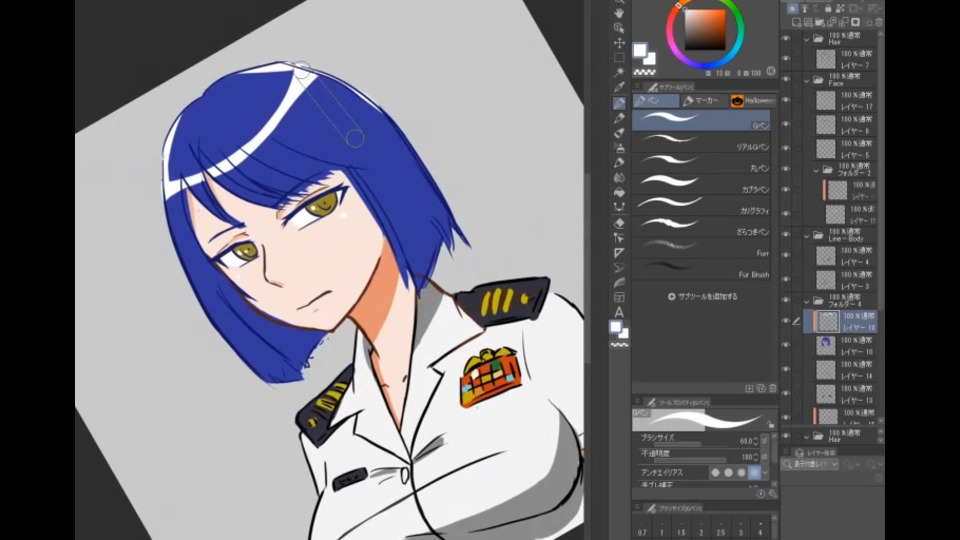The image size is (960, 540).
Task: Toggle visibility of フォルダー 4
Action: tap(786, 300)
